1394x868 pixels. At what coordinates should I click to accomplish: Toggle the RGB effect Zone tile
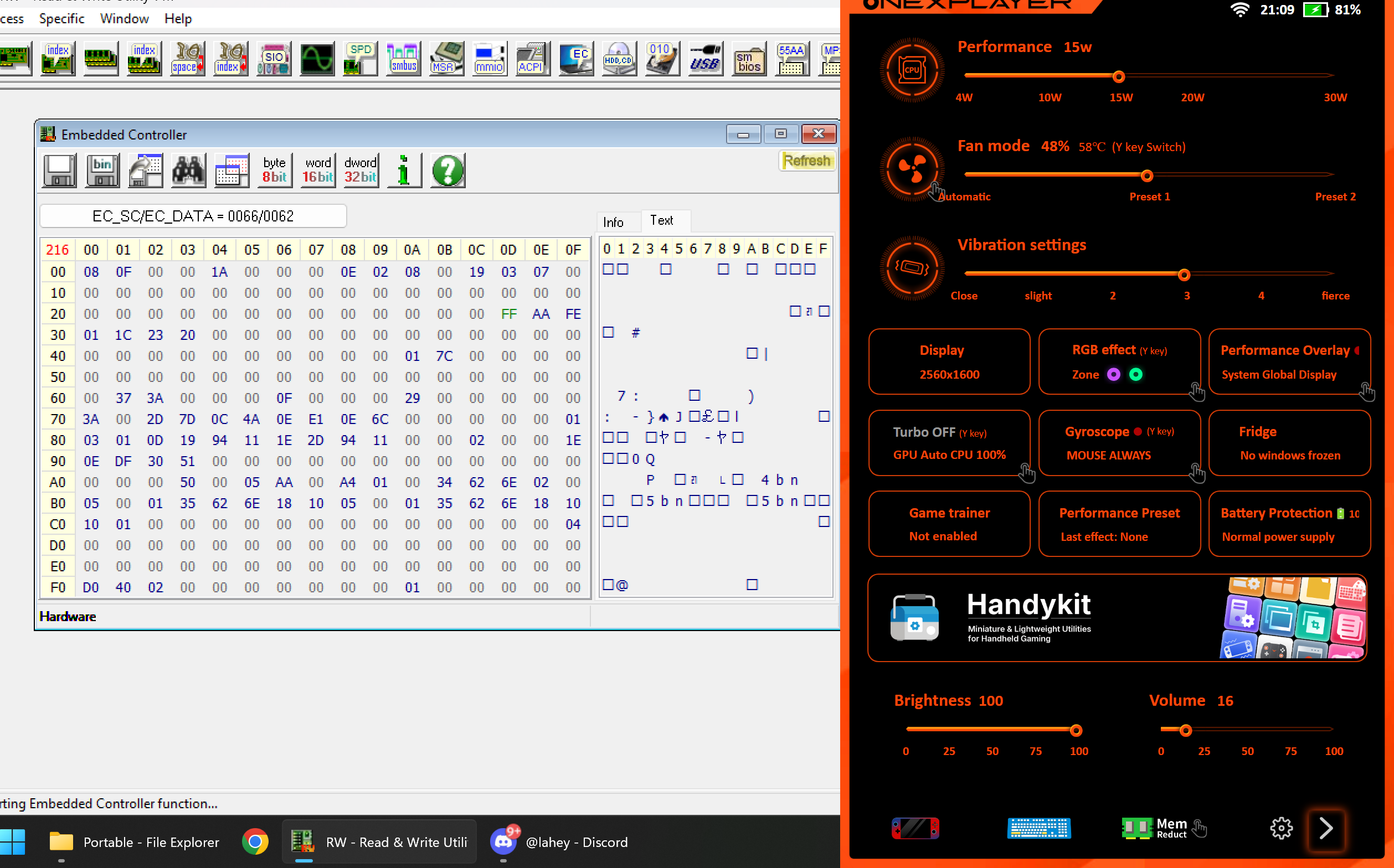(1119, 361)
